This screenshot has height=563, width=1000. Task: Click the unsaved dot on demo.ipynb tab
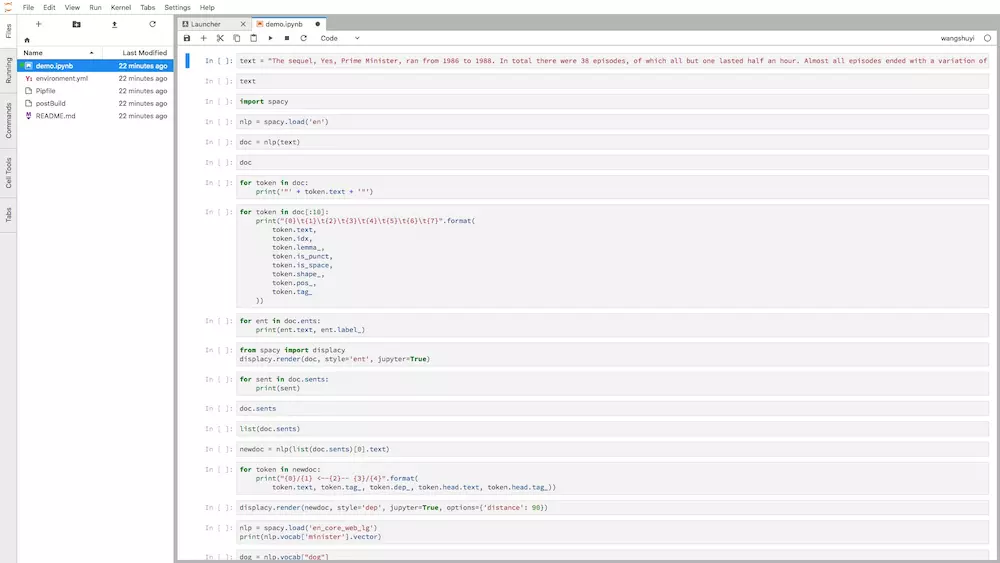click(x=318, y=24)
